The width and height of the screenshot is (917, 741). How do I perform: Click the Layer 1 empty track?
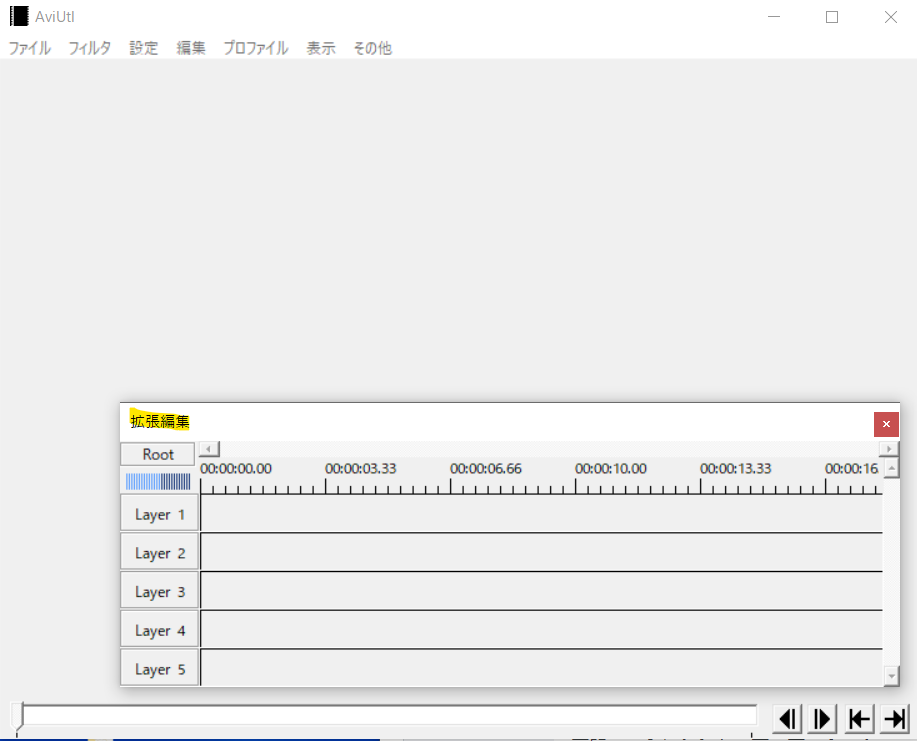coord(542,513)
